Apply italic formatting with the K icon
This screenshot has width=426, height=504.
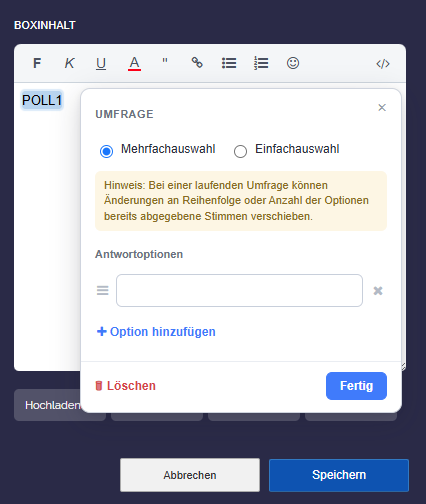(69, 63)
